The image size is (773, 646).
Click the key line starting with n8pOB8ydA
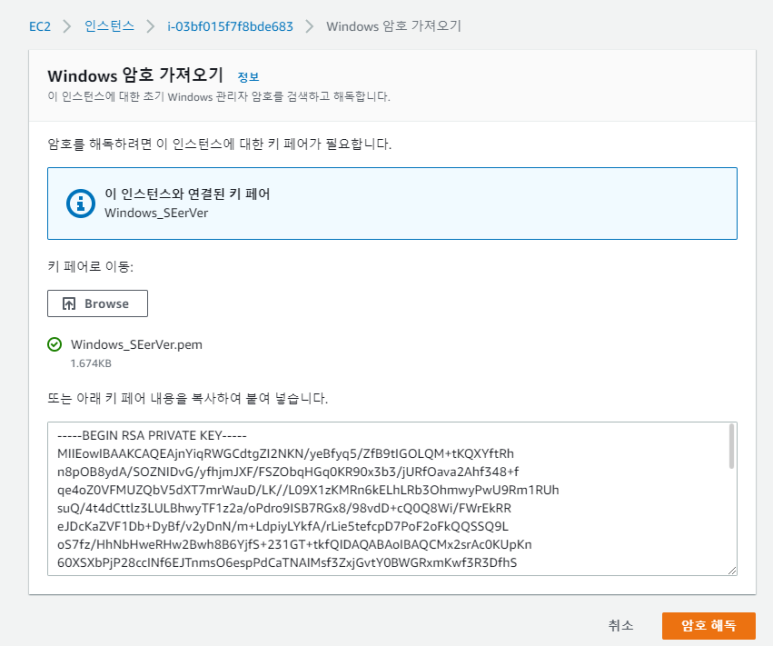point(288,472)
